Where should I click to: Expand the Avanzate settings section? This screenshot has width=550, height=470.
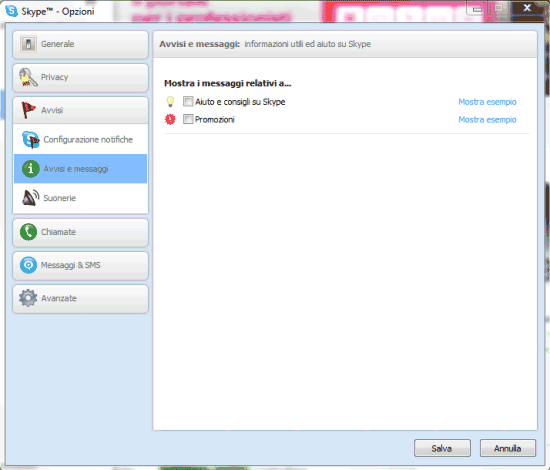(80, 298)
